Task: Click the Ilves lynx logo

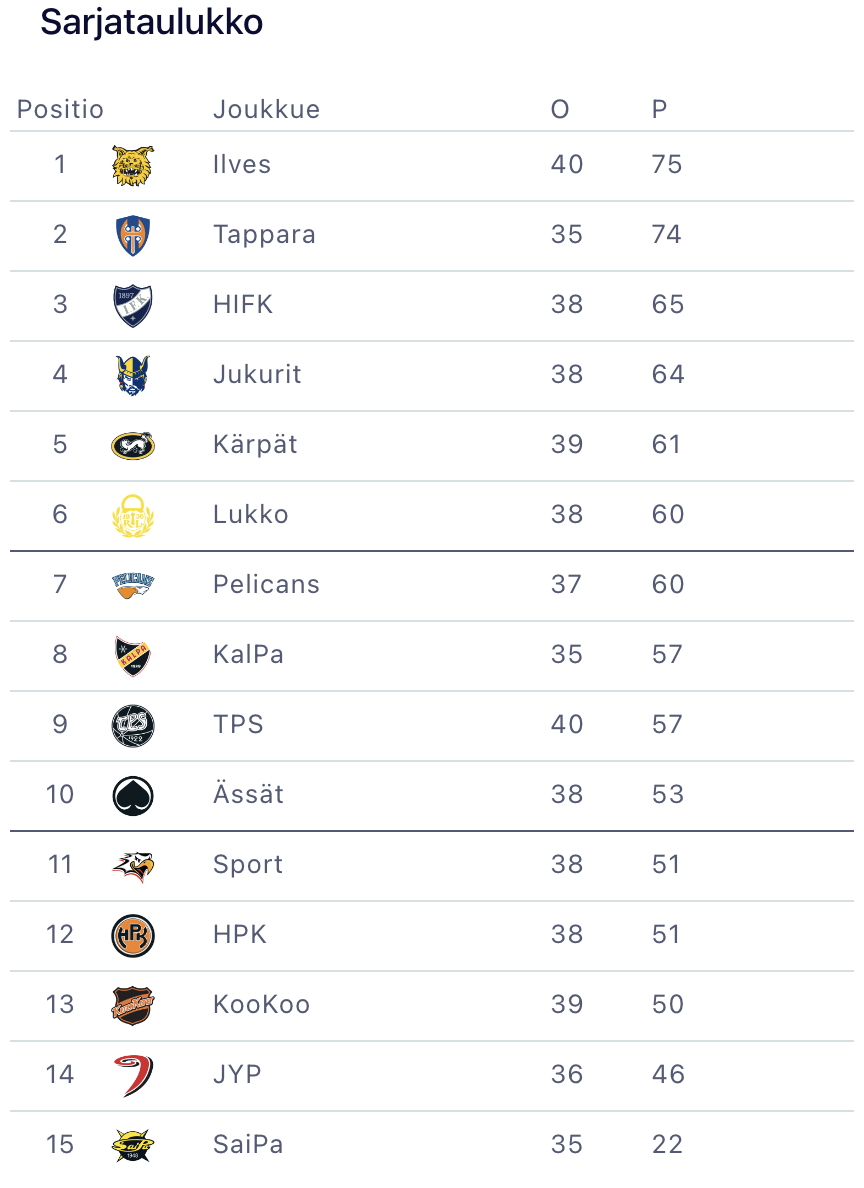Action: (133, 165)
